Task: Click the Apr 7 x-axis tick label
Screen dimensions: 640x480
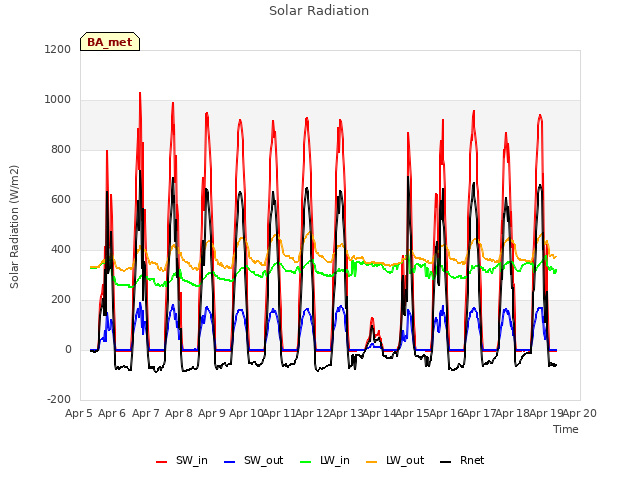Action: [146, 413]
